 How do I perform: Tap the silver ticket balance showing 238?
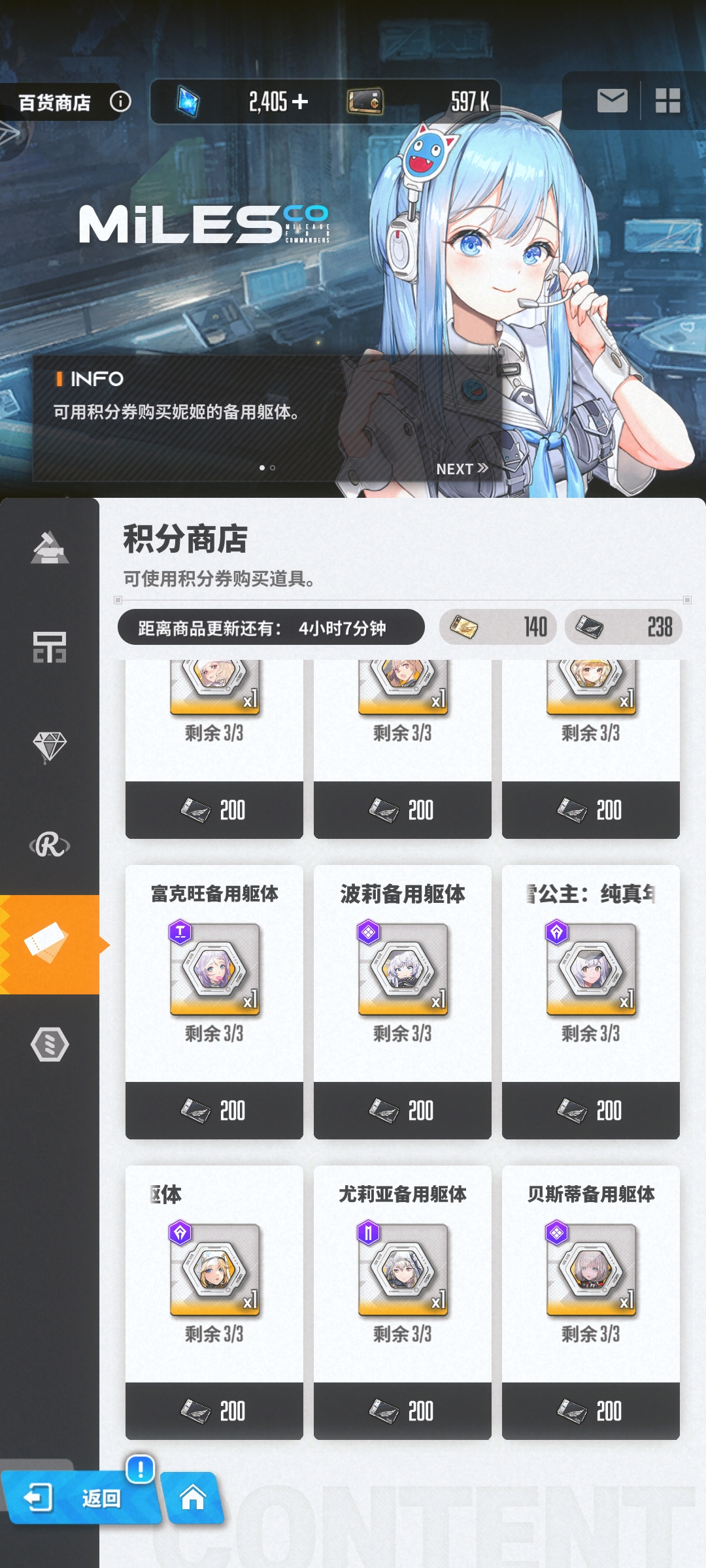pyautogui.click(x=624, y=627)
